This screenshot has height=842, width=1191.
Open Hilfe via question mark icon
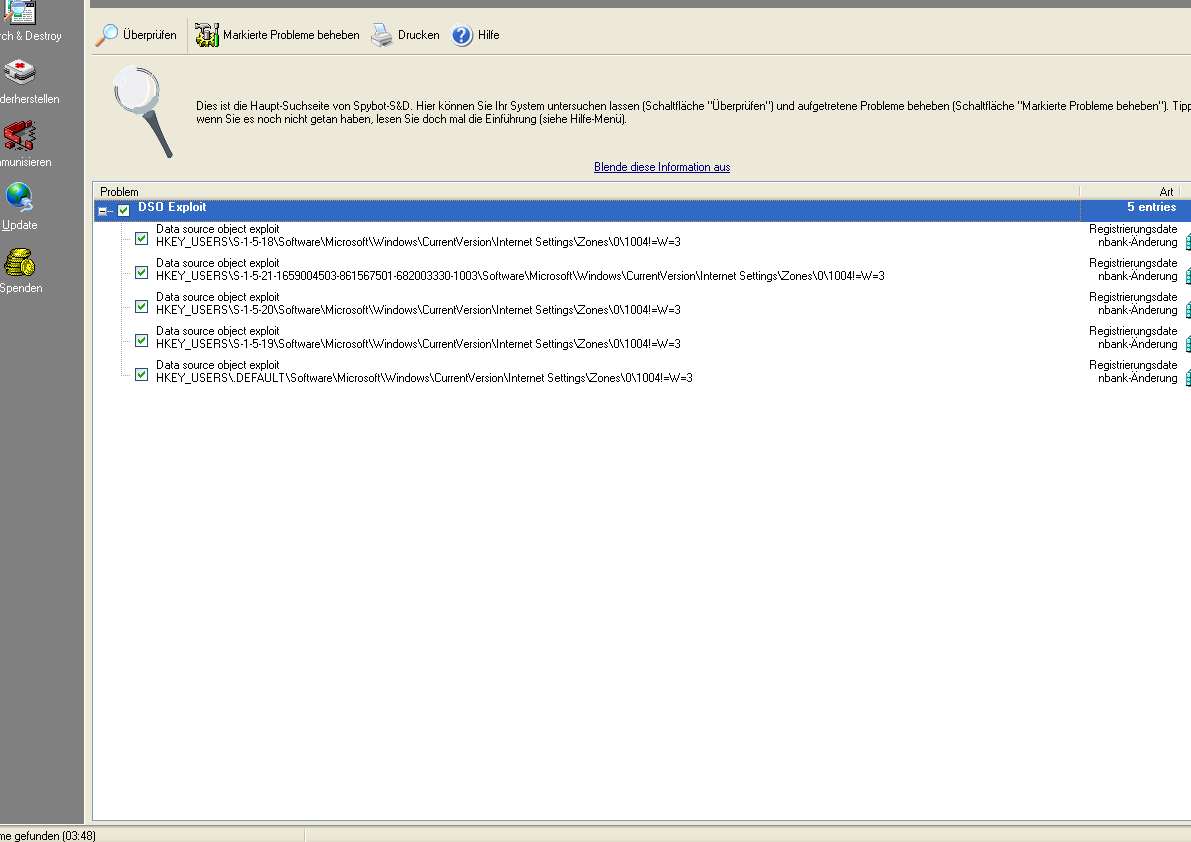coord(462,35)
